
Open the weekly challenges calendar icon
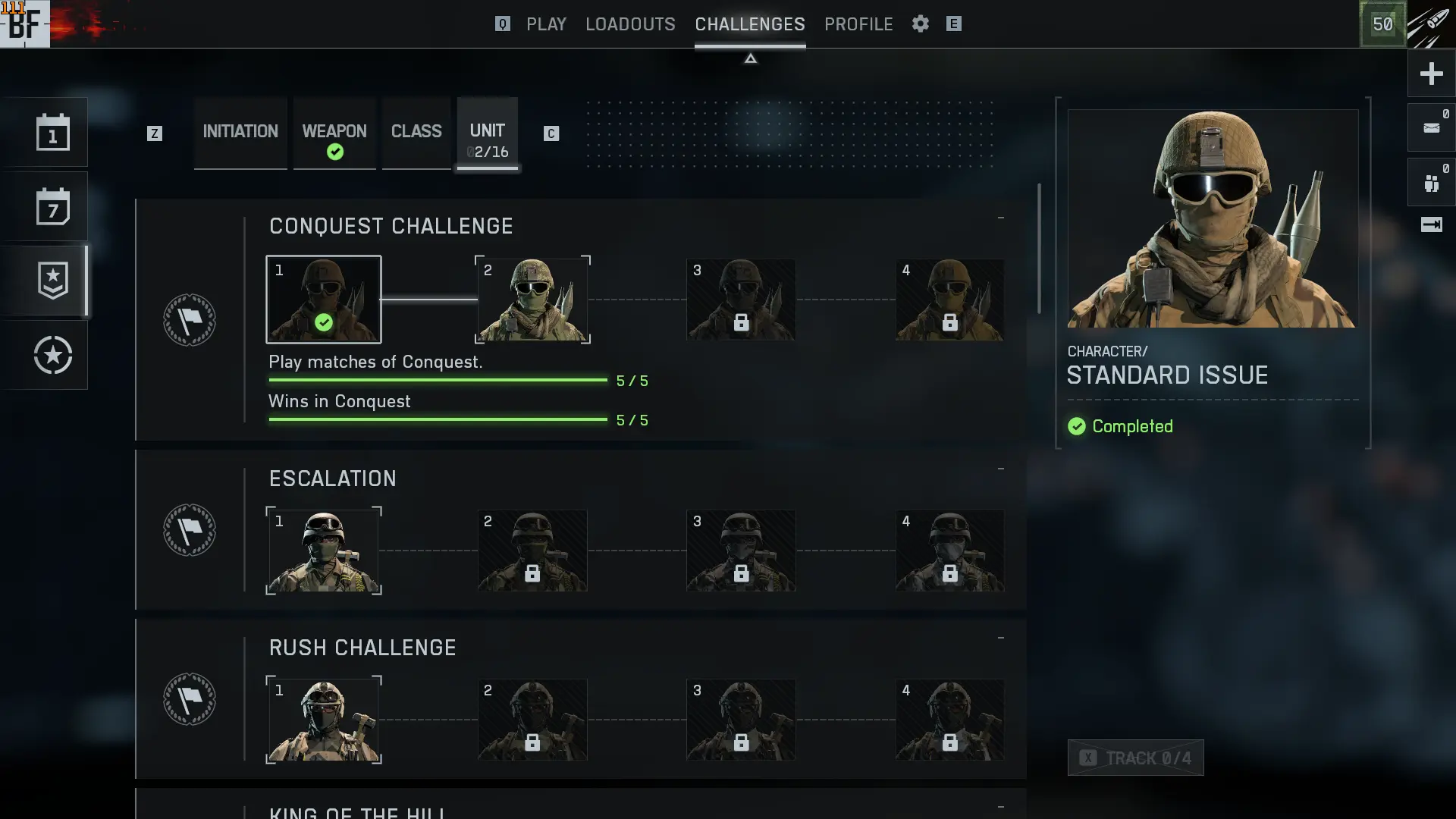point(52,206)
